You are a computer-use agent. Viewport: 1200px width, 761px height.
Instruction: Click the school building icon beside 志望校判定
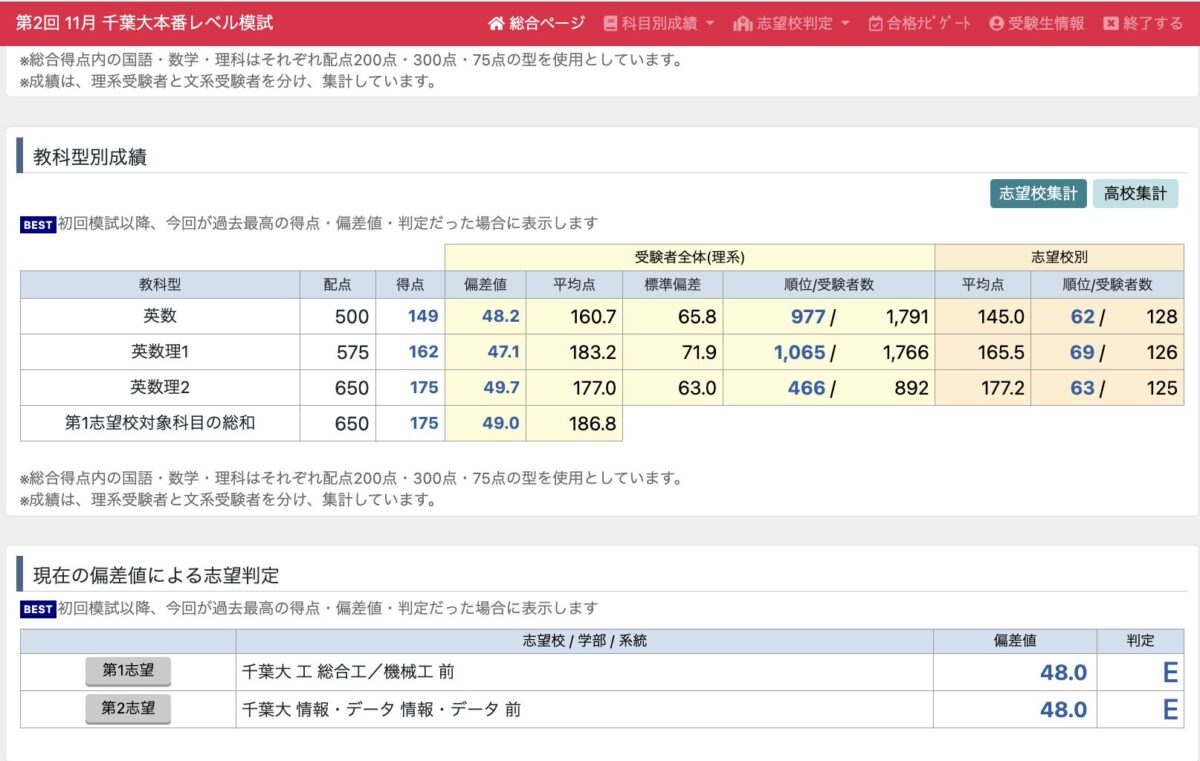tap(743, 23)
